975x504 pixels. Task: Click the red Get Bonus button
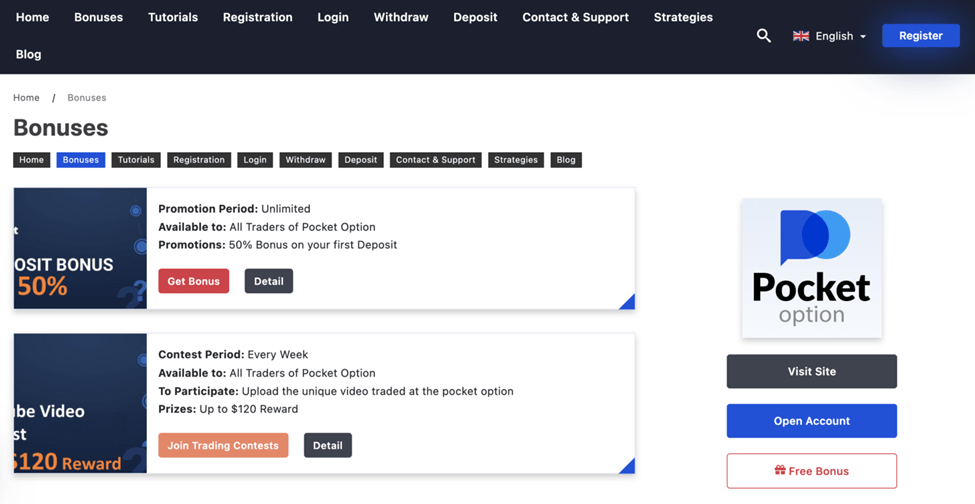[x=193, y=281]
